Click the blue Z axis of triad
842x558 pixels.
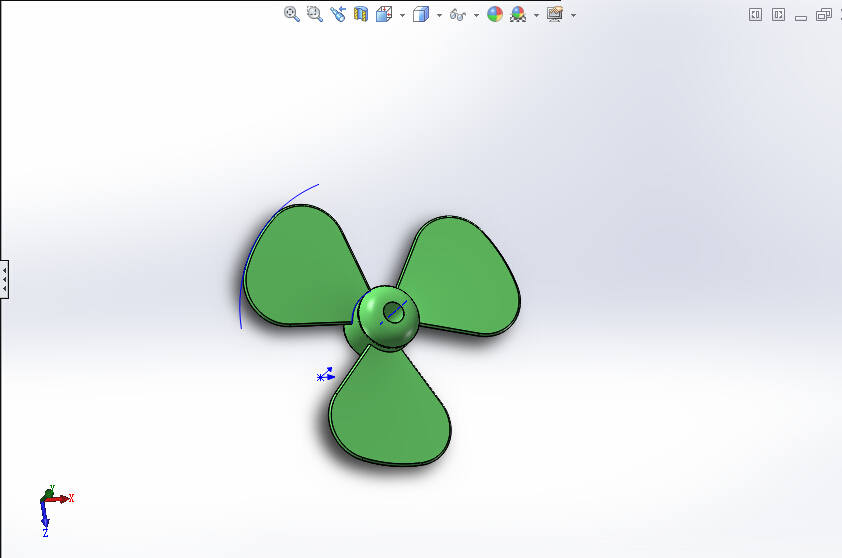(x=45, y=519)
